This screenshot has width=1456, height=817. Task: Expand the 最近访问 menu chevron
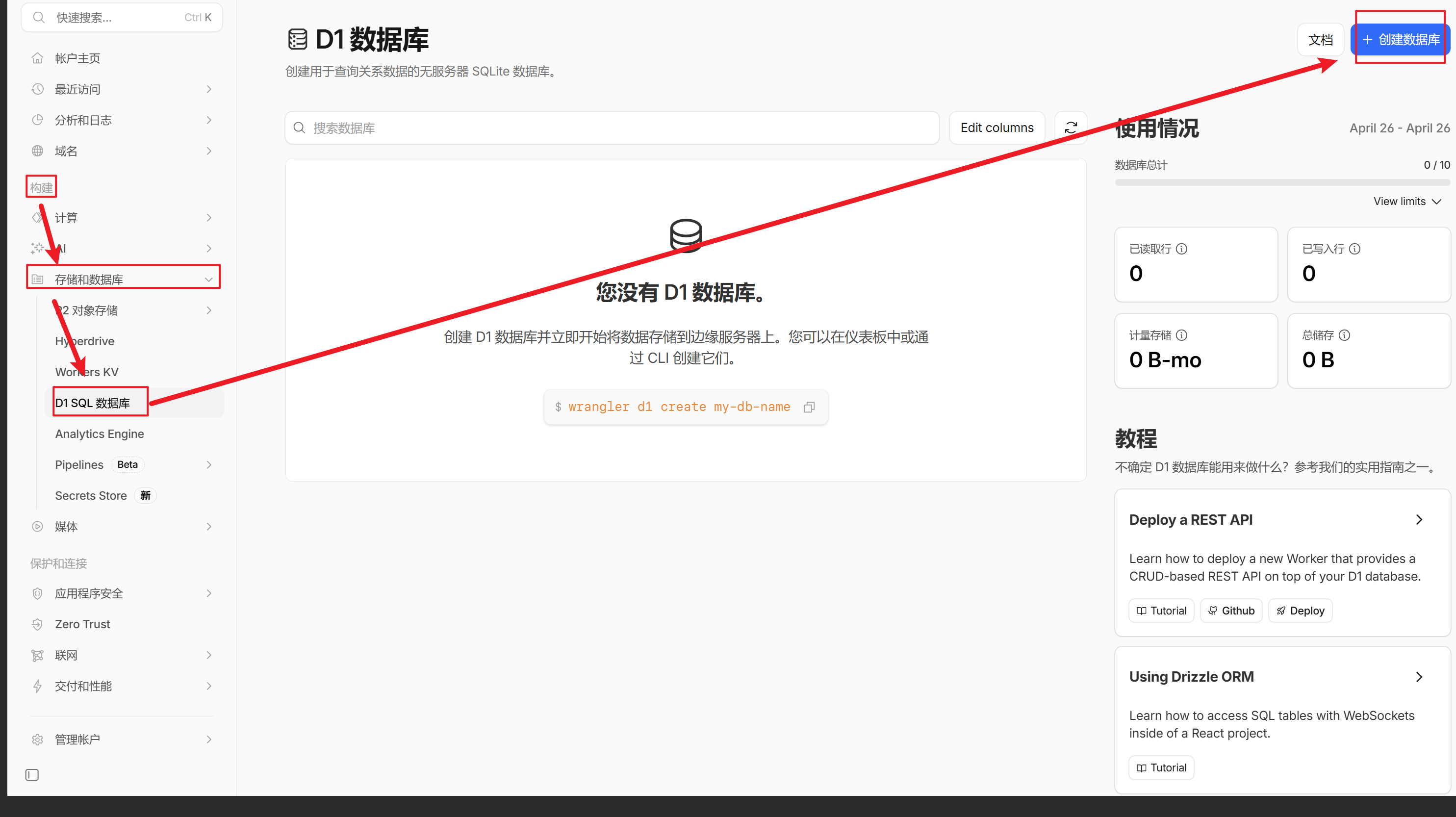pyautogui.click(x=209, y=89)
